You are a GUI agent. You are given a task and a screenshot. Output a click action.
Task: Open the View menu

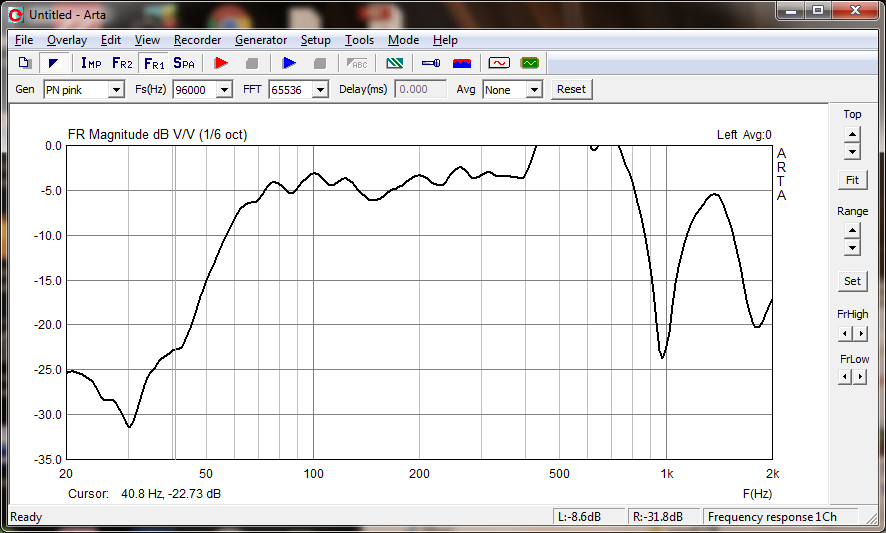pyautogui.click(x=147, y=40)
